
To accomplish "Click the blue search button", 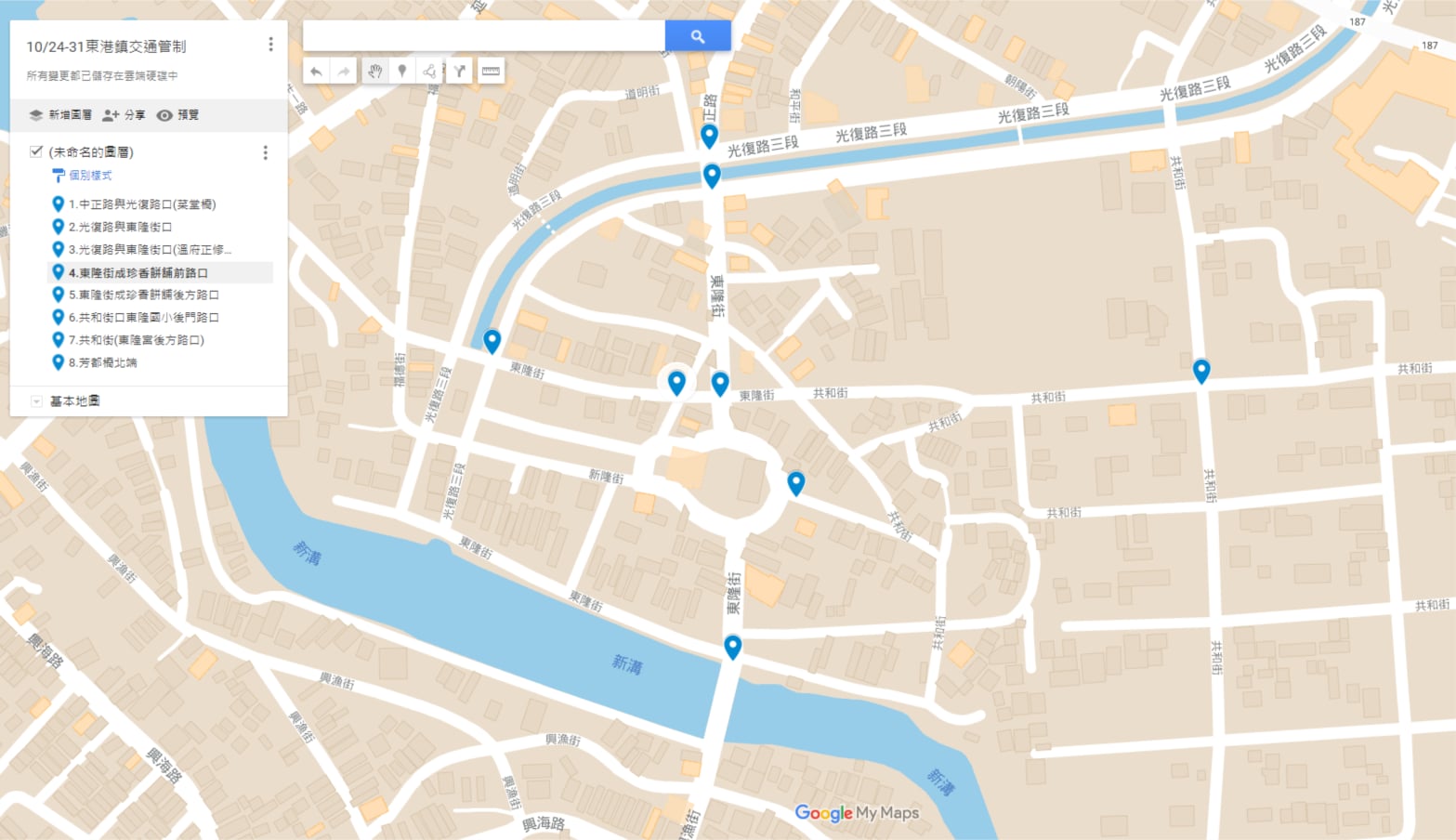I will click(x=698, y=36).
